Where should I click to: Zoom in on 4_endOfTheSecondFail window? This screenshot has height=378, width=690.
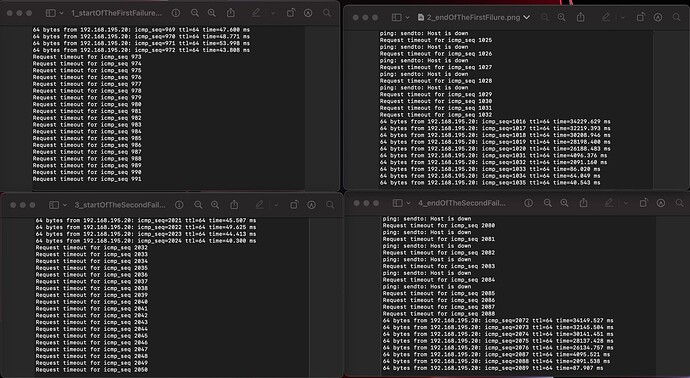564,203
